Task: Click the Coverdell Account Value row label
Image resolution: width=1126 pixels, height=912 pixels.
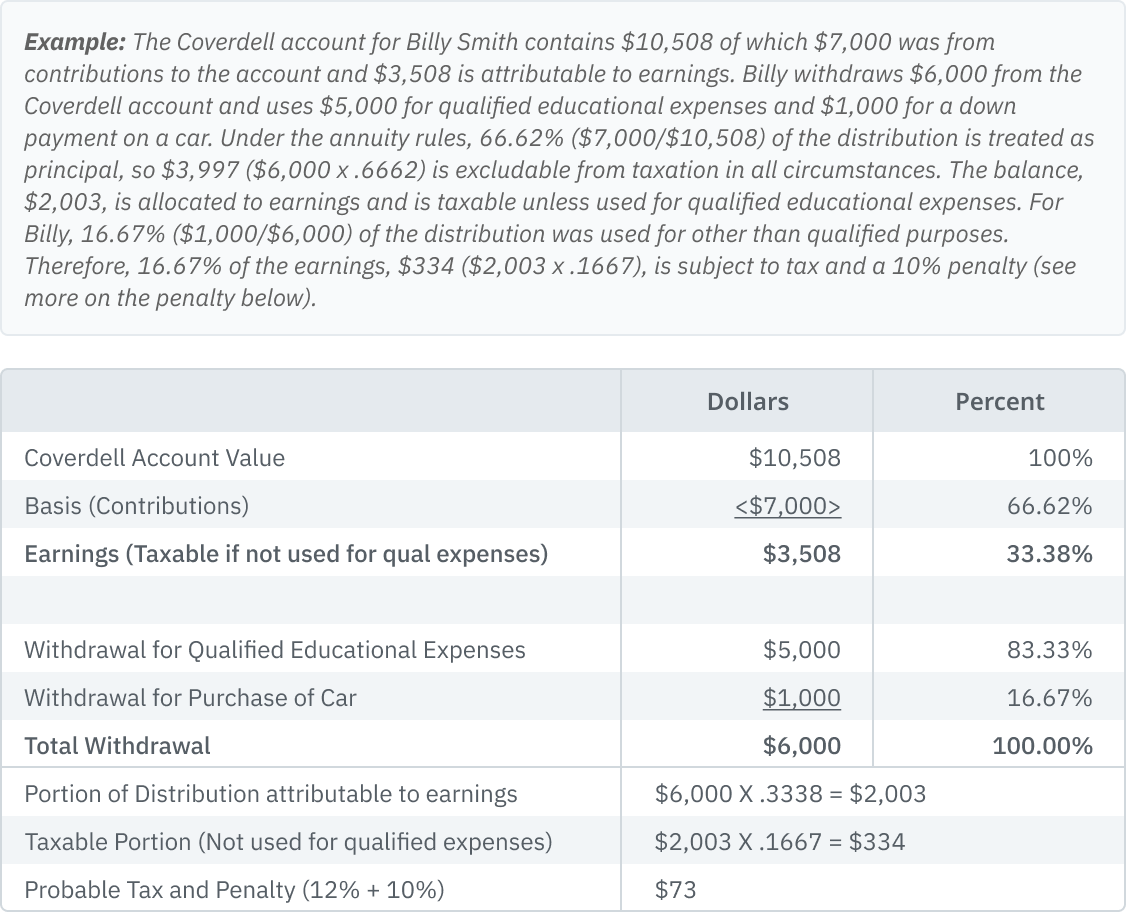Action: (154, 458)
